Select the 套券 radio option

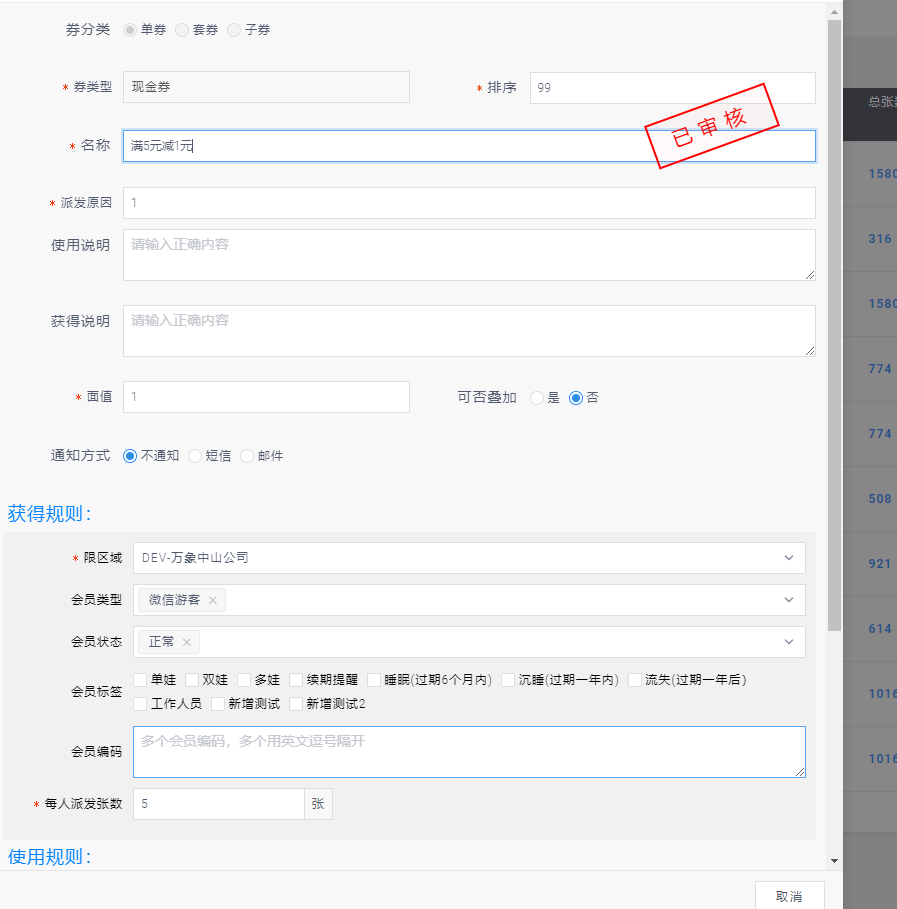pyautogui.click(x=182, y=30)
